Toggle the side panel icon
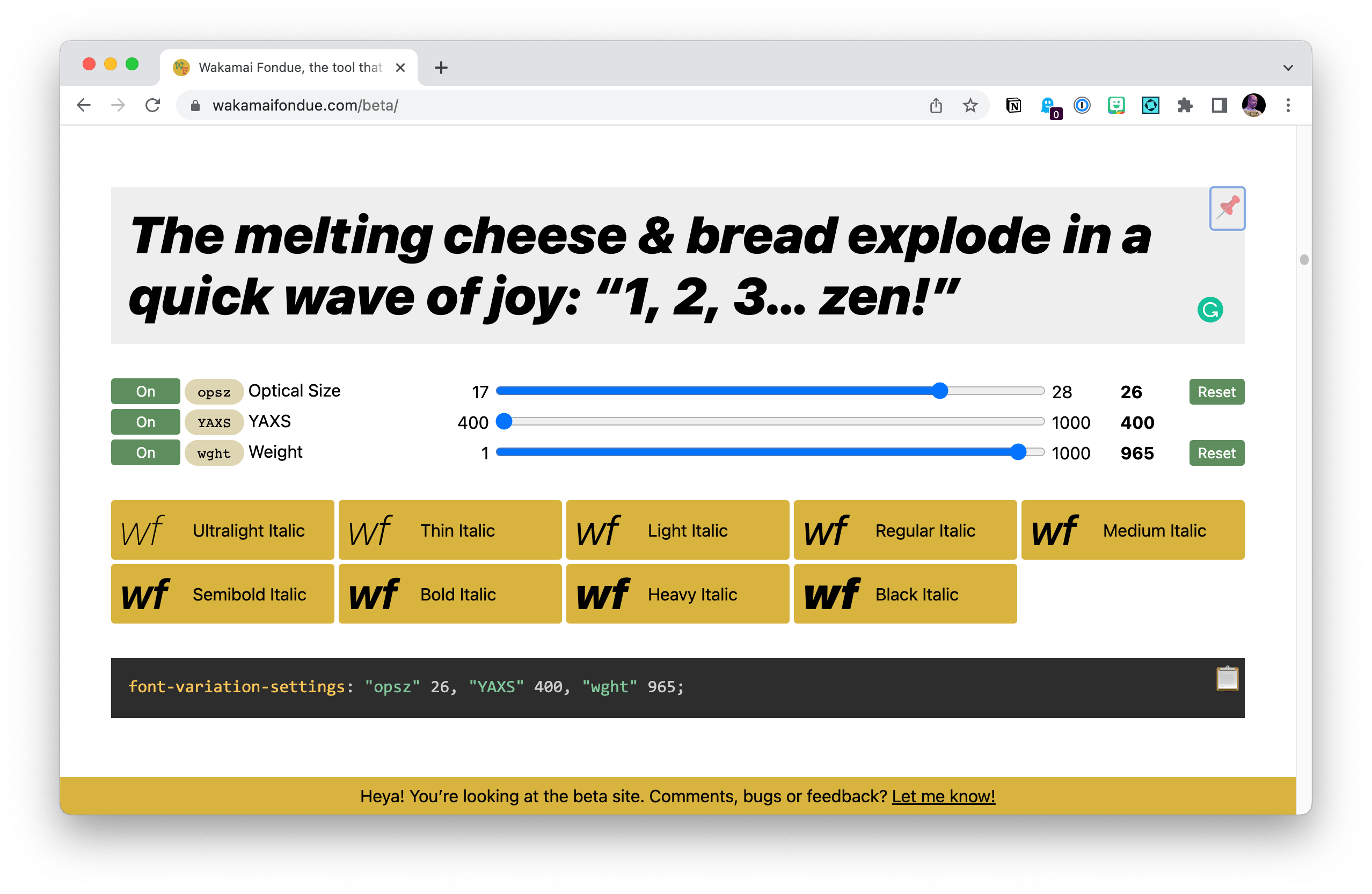This screenshot has width=1372, height=894. 1218,106
